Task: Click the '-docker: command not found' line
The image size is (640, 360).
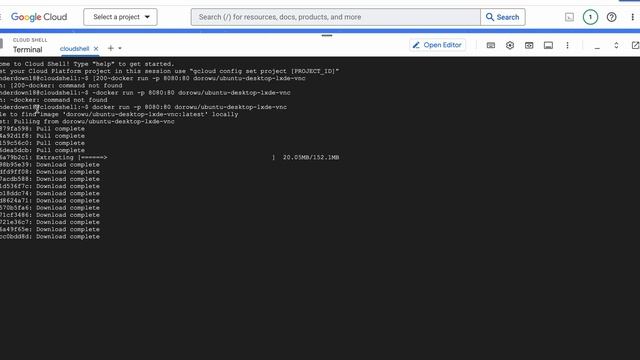Action: [x=54, y=100]
